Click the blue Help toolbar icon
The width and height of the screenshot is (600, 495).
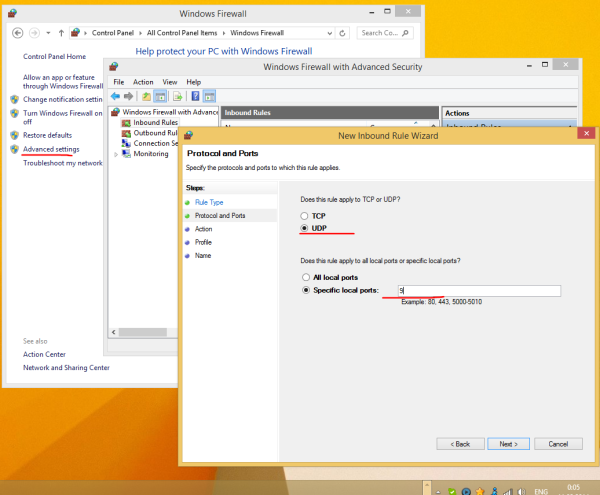pyautogui.click(x=194, y=96)
